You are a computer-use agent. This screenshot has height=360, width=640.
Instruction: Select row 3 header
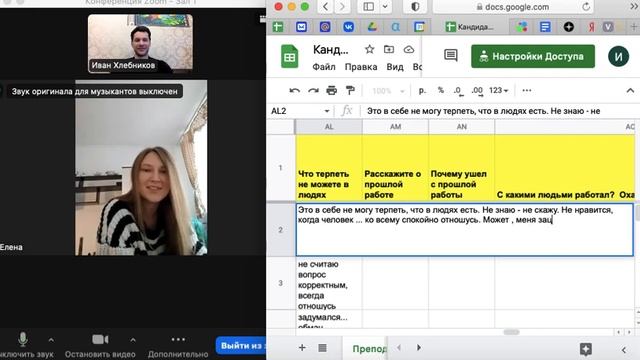[280, 283]
